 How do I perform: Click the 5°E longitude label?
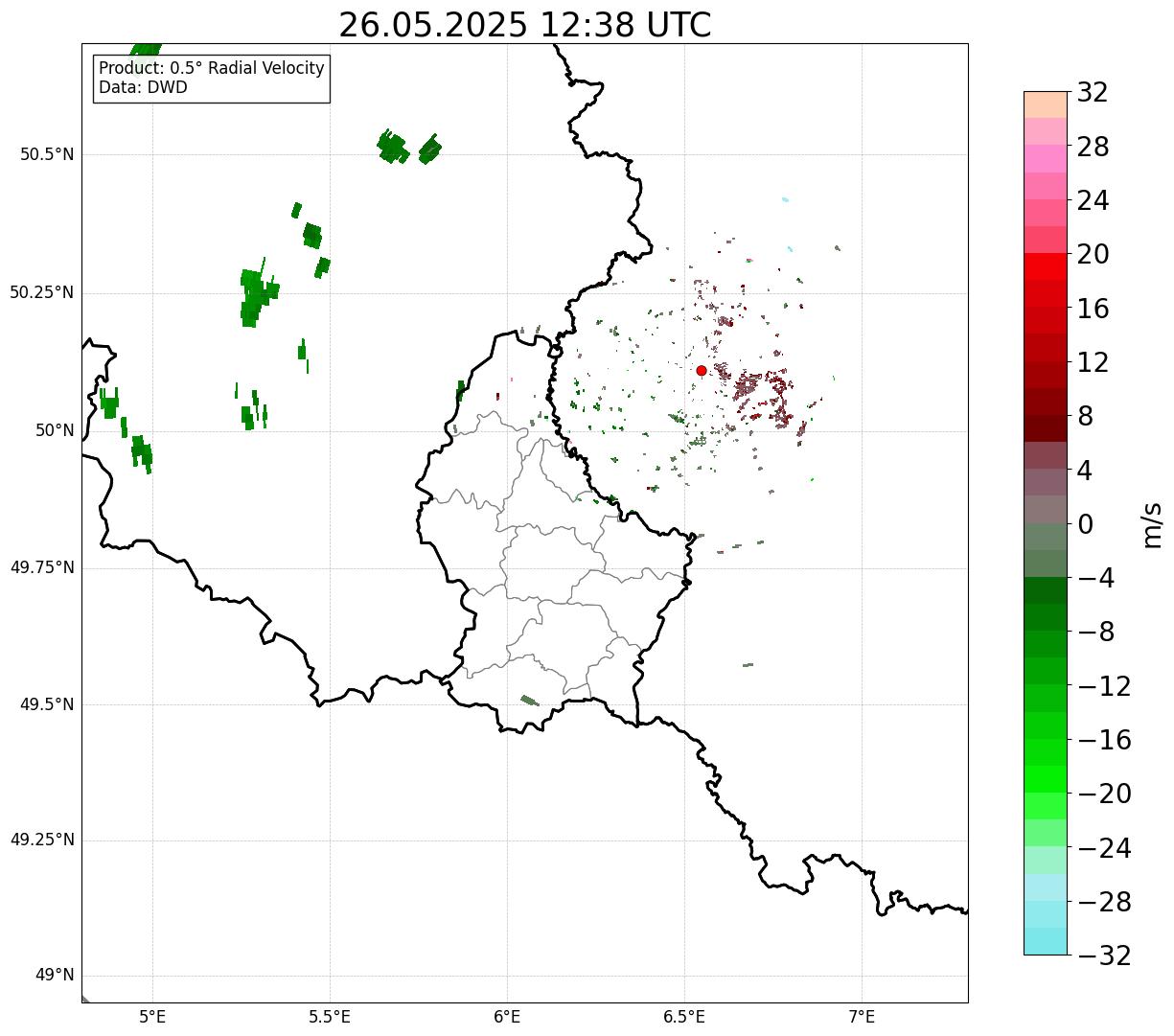pyautogui.click(x=153, y=1017)
